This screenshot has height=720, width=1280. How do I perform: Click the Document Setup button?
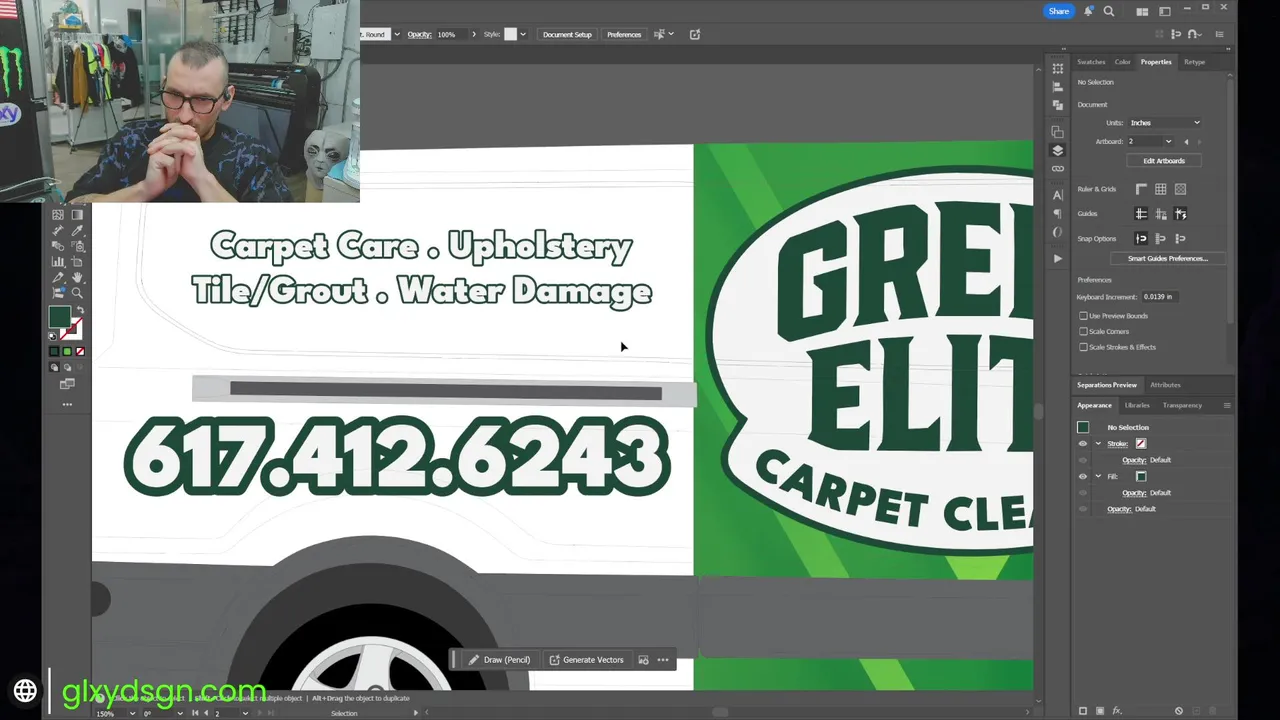coord(567,34)
